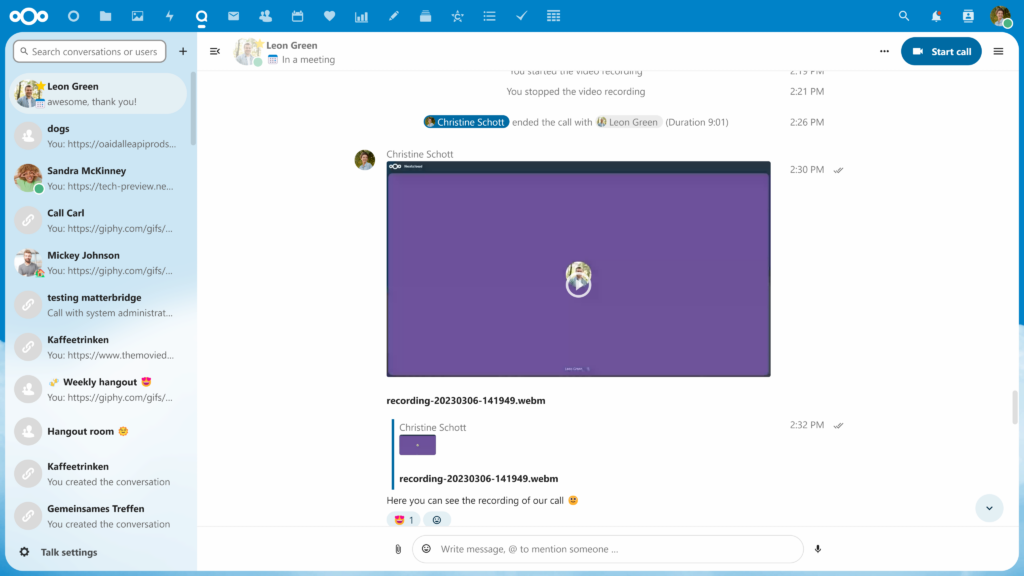The width and height of the screenshot is (1024, 576).
Task: Open Talk settings at the sidebar bottom
Action: coord(60,551)
